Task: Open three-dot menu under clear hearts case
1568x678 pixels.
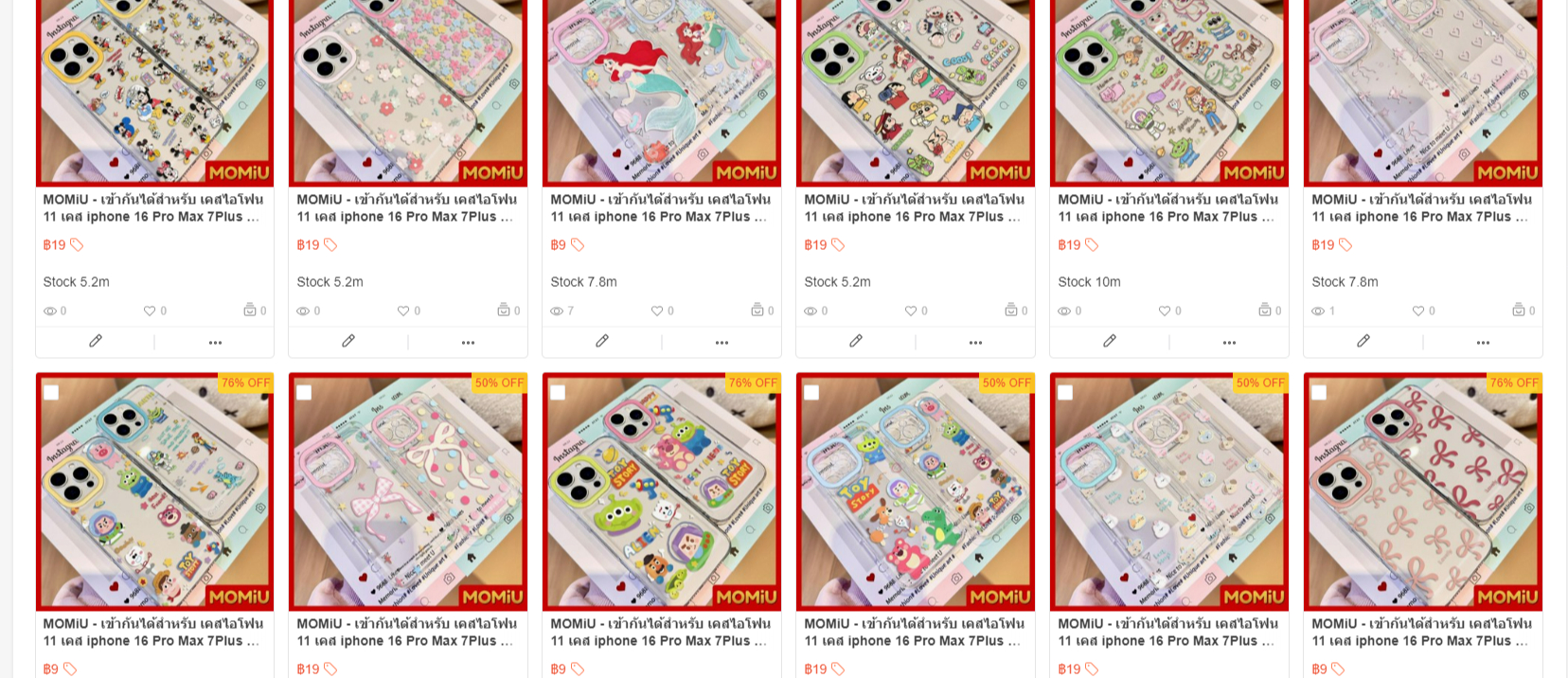Action: (x=1483, y=342)
